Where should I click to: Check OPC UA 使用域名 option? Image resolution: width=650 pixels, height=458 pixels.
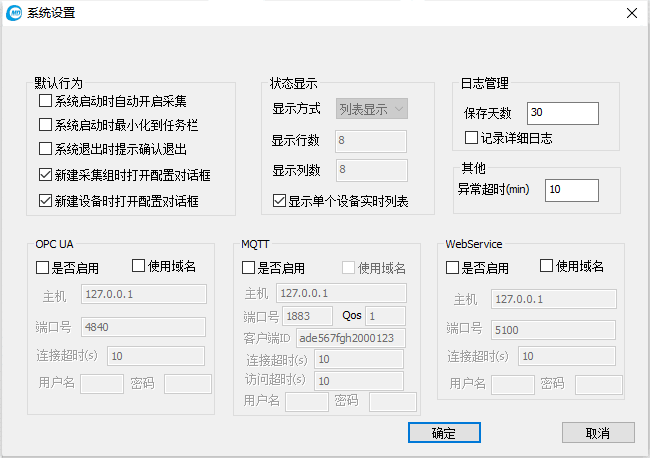139,266
